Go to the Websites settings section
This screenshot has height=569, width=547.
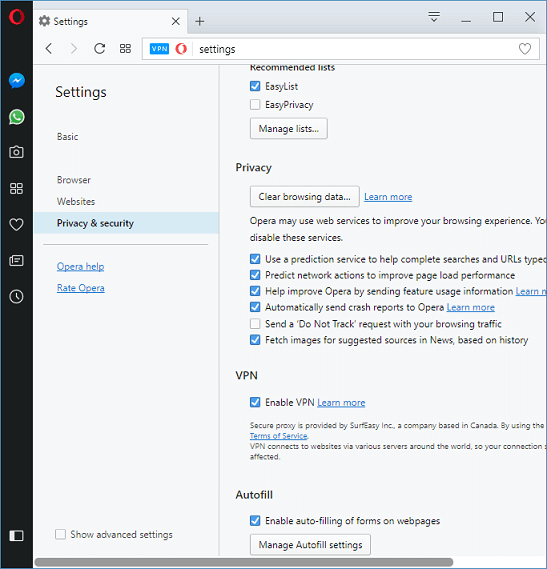(76, 201)
